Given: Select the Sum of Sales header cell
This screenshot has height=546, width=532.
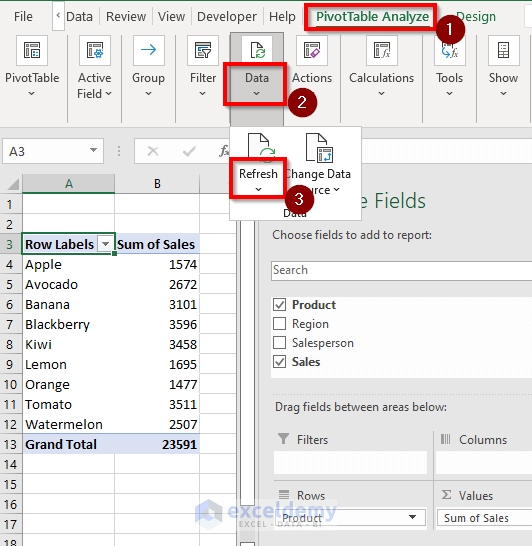Looking at the screenshot, I should [157, 244].
